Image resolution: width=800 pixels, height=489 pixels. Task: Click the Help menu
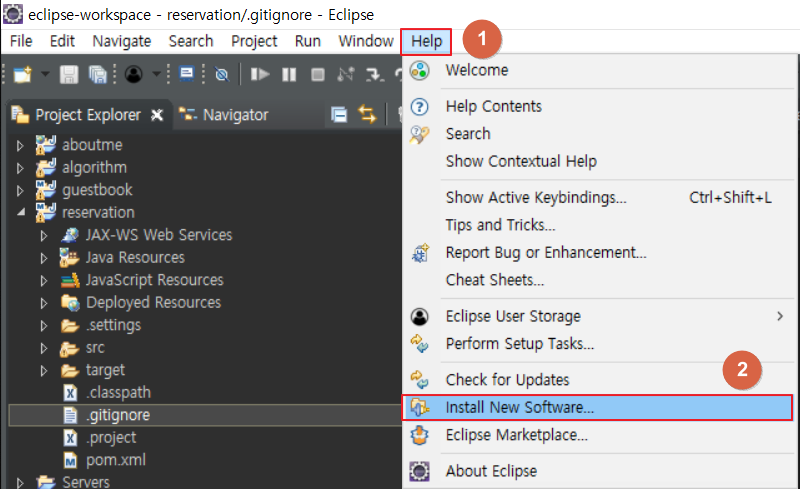[x=427, y=41]
